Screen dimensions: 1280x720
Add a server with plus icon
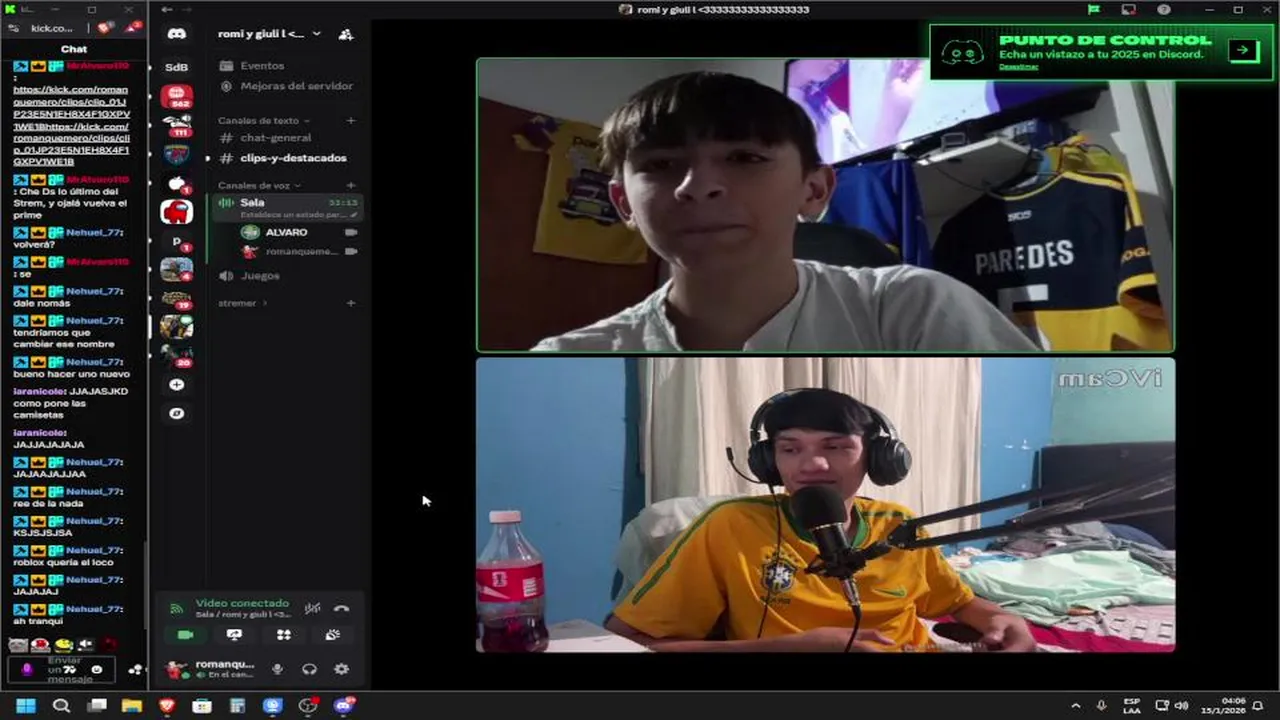pyautogui.click(x=177, y=385)
